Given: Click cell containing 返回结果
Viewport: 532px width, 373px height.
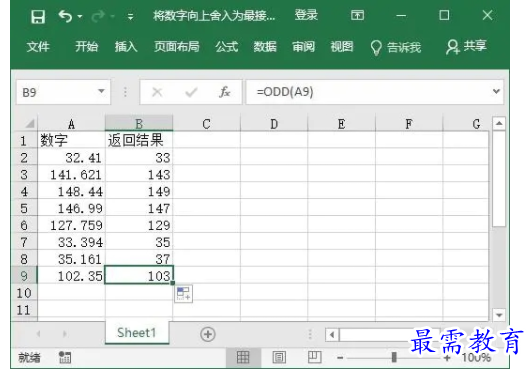Looking at the screenshot, I should coord(139,140).
